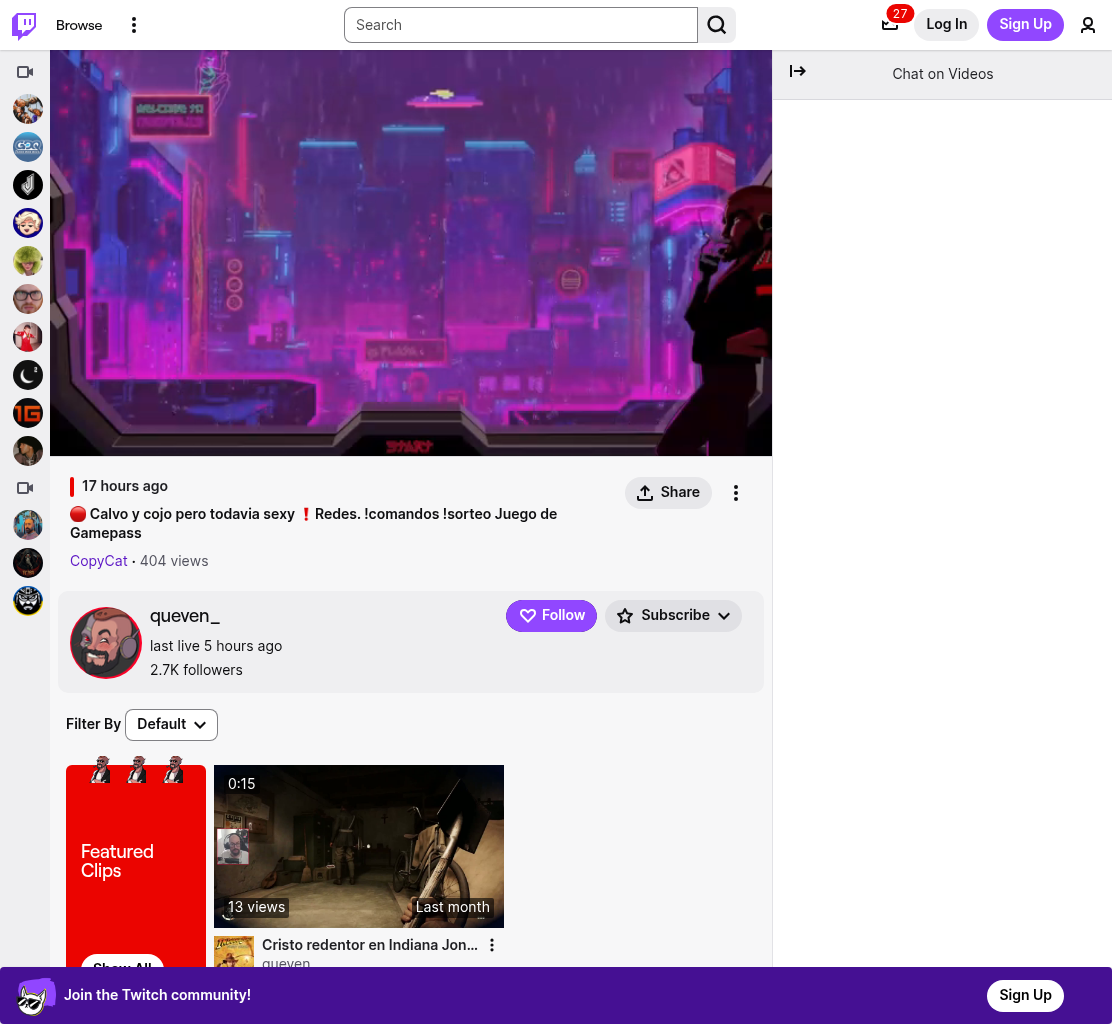Image resolution: width=1112 pixels, height=1024 pixels.
Task: Open sidebar channel with blonde cartoon avatar
Action: click(x=28, y=223)
